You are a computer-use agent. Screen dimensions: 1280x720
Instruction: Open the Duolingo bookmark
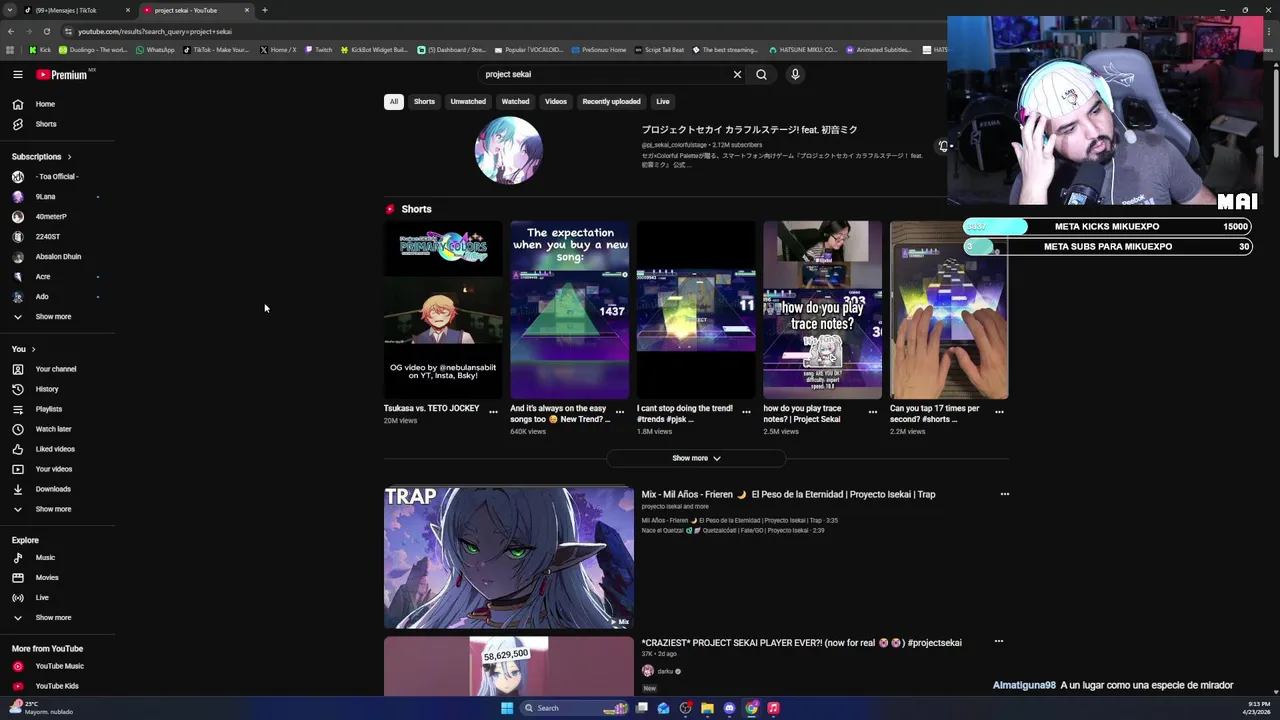(93, 49)
